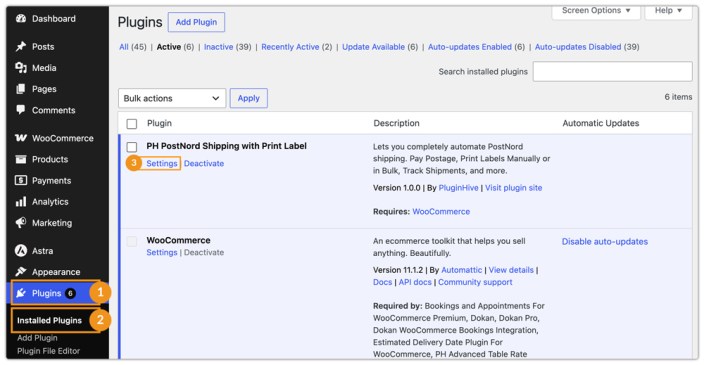Screen dimensions: 704x365
Task: Go to Analytics in sidebar
Action: pos(50,202)
